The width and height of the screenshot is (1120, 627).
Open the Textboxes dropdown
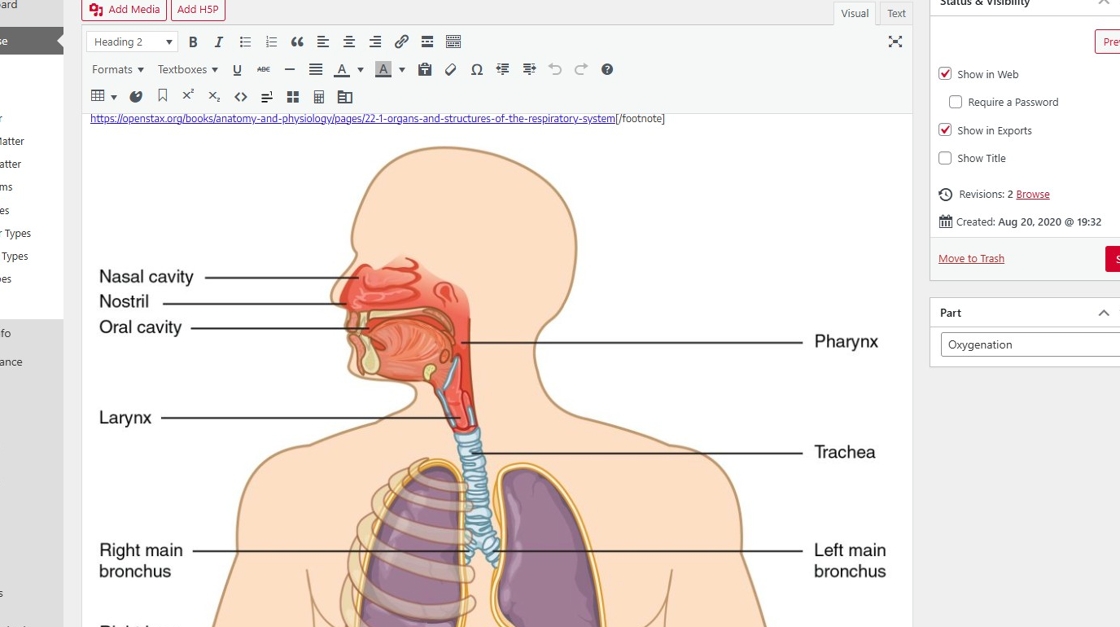(187, 70)
